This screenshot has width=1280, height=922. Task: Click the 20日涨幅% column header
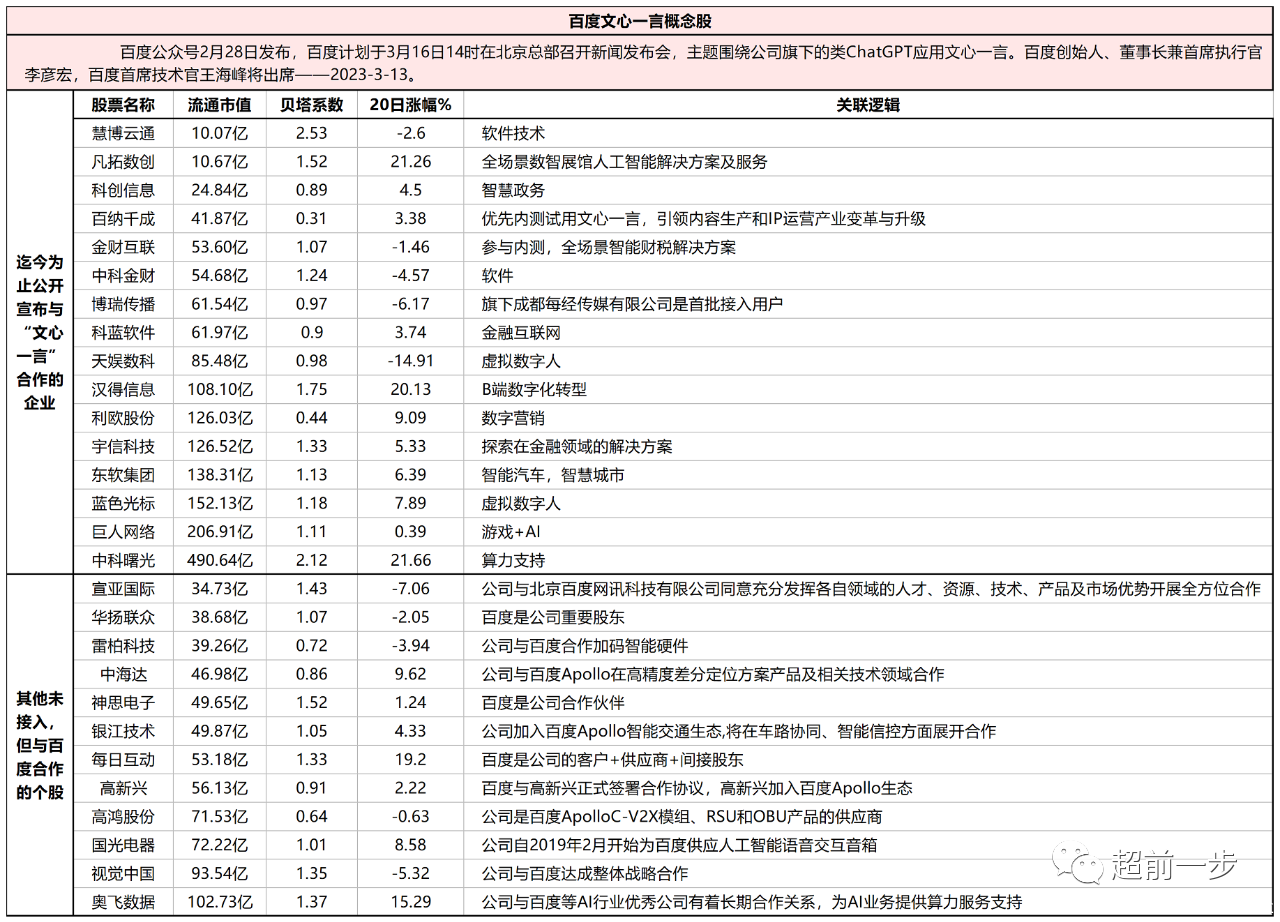coord(410,104)
